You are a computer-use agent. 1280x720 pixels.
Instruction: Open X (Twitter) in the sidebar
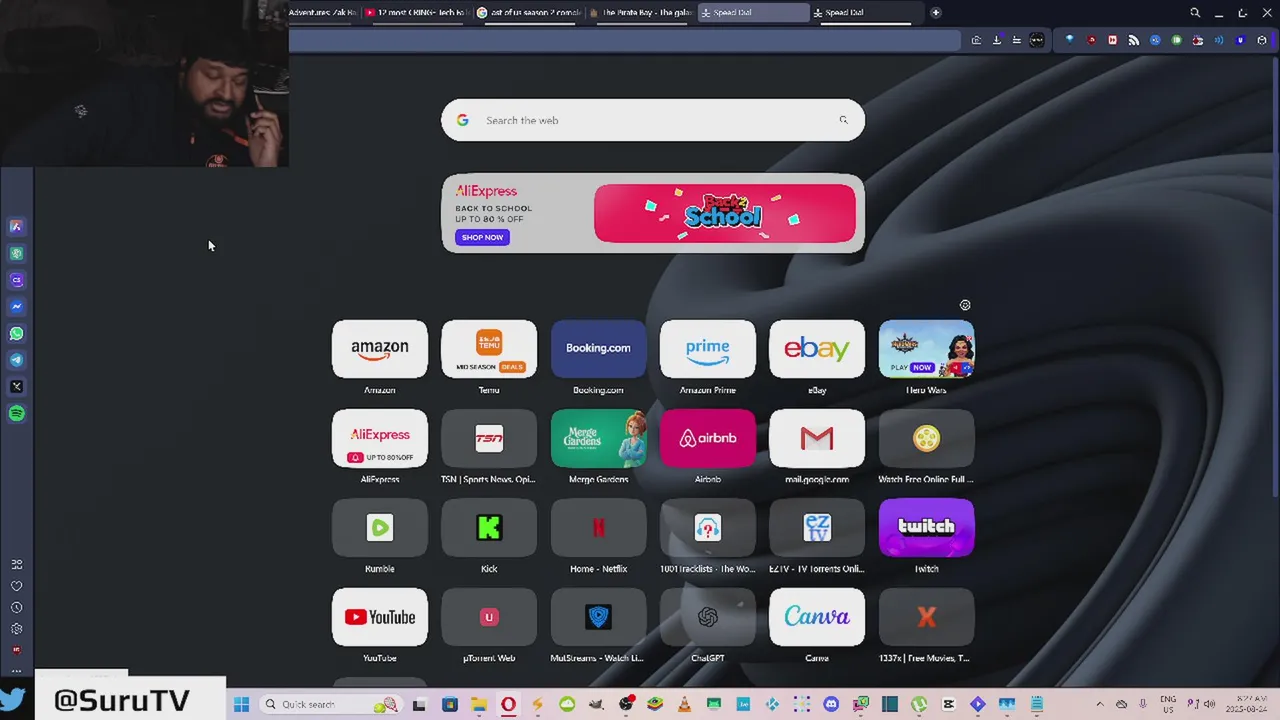[x=16, y=387]
